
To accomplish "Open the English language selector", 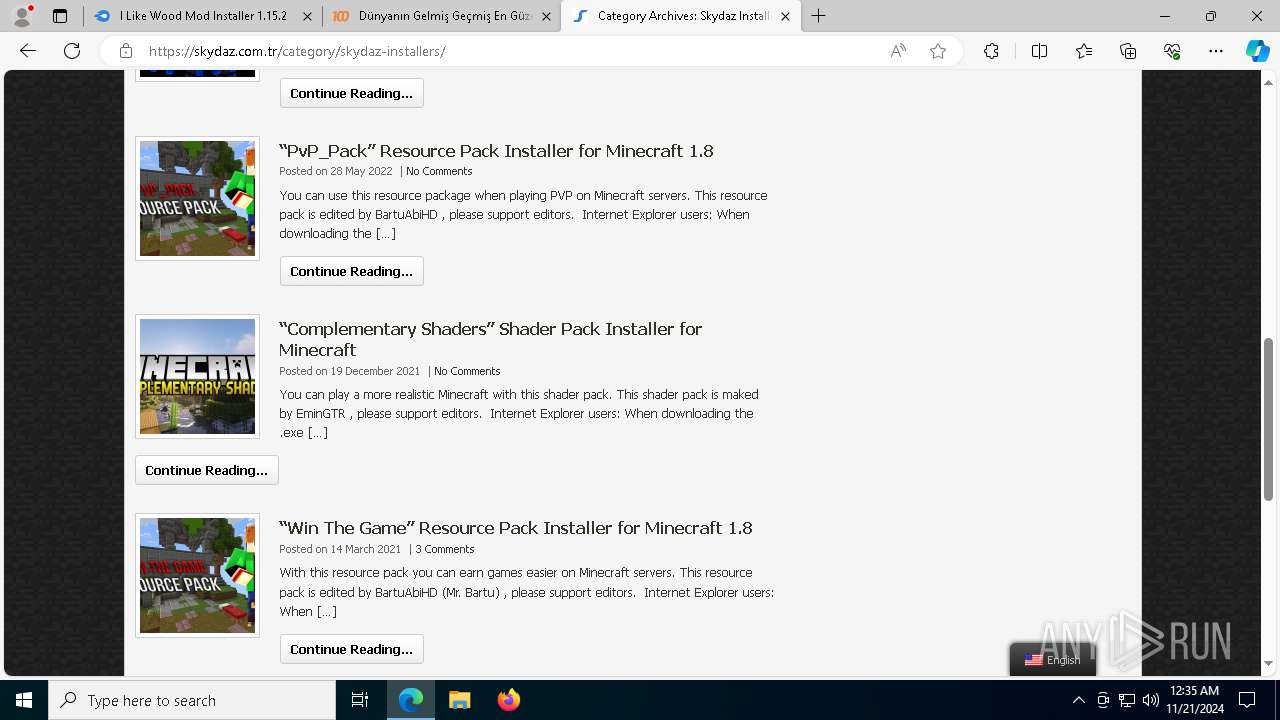I will click(1053, 660).
